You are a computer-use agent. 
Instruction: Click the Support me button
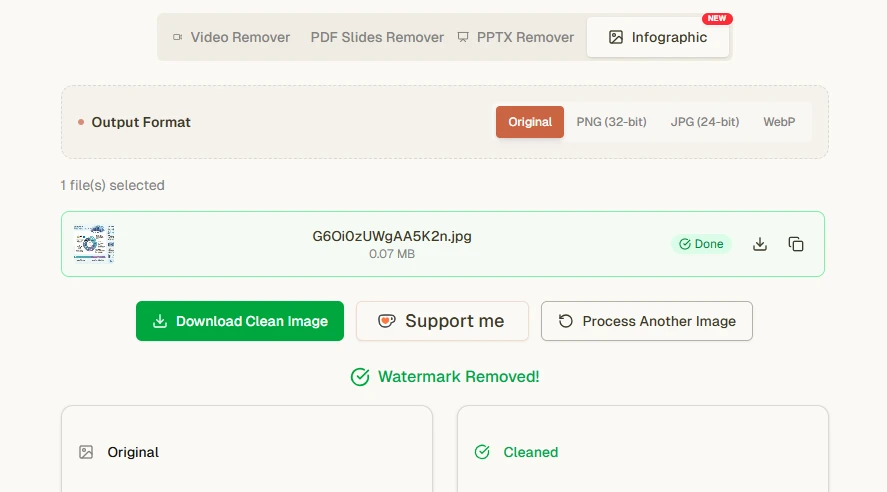[x=442, y=321]
